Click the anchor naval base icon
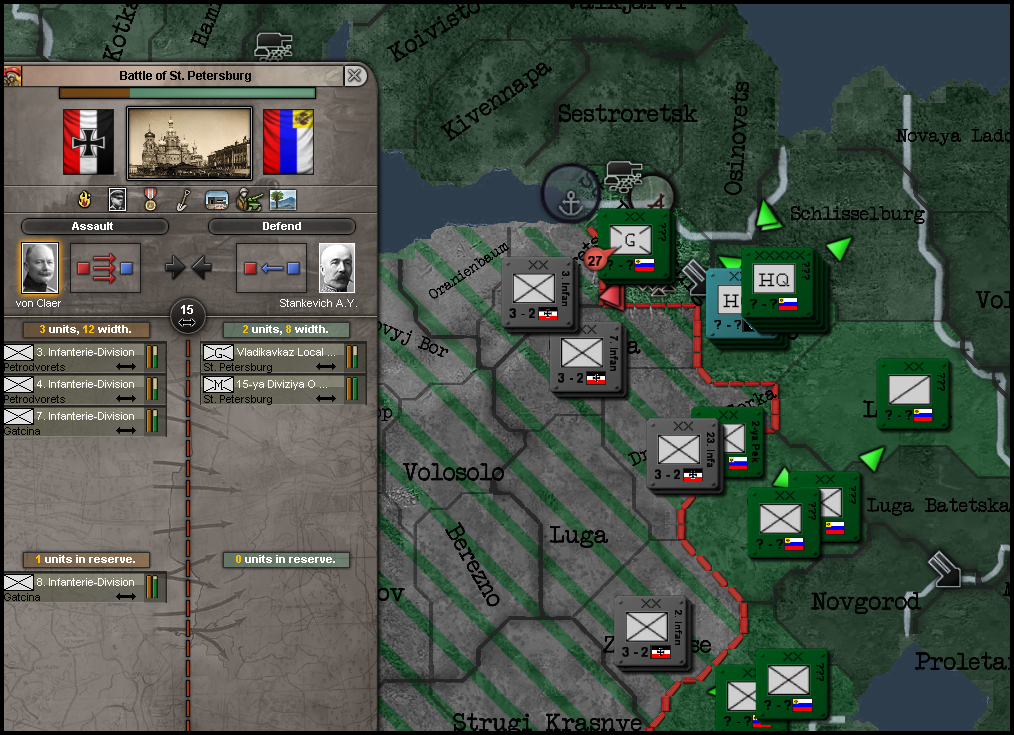 pos(571,193)
